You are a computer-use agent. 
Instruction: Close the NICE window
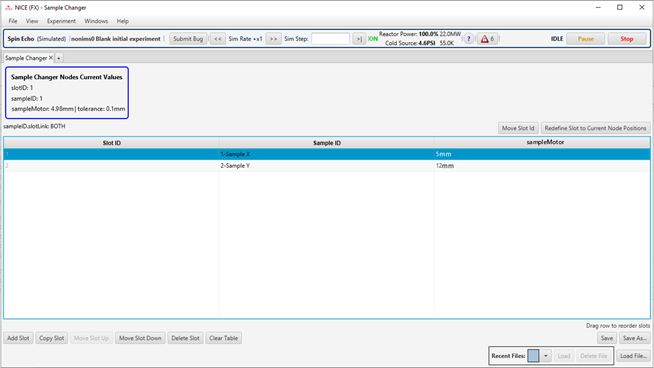coord(642,8)
